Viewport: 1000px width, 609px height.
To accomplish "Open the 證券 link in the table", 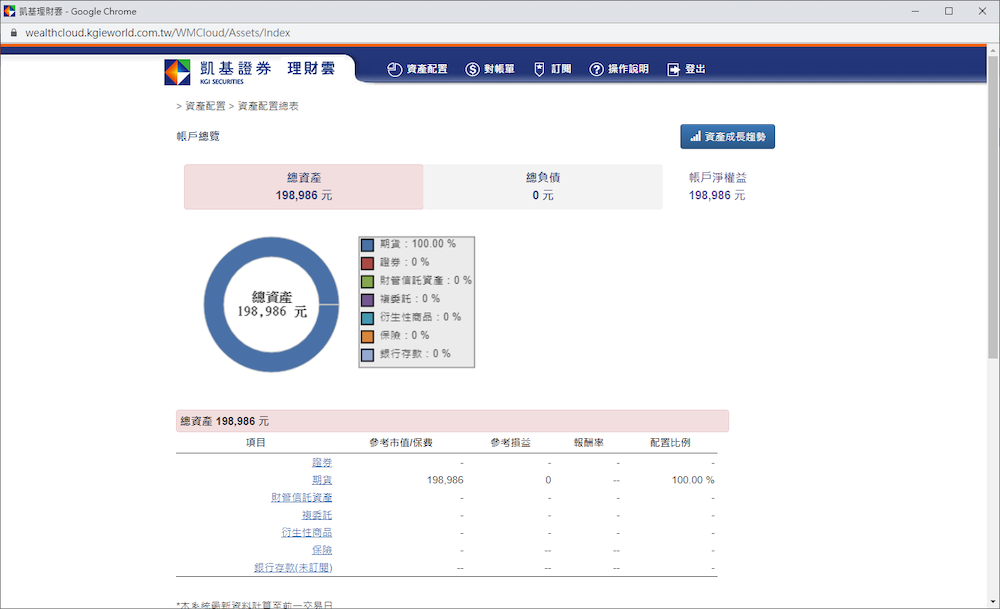I will click(x=322, y=462).
